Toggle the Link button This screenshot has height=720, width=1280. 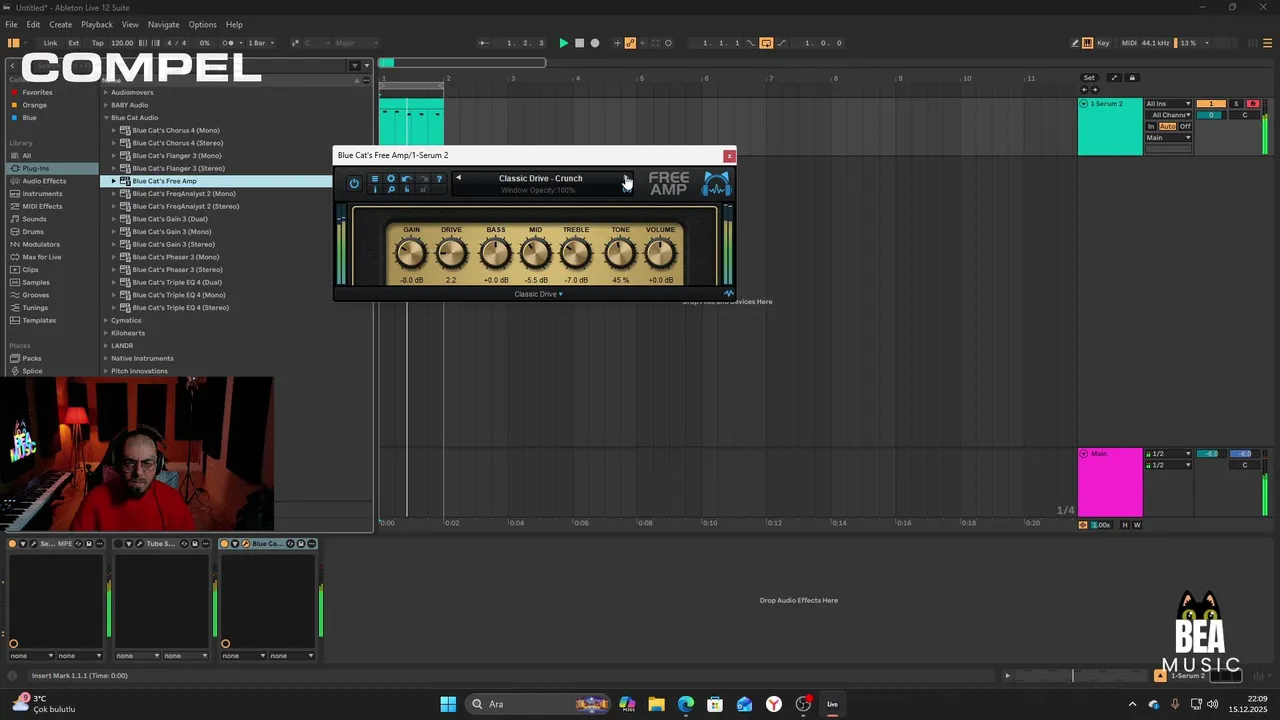(50, 43)
